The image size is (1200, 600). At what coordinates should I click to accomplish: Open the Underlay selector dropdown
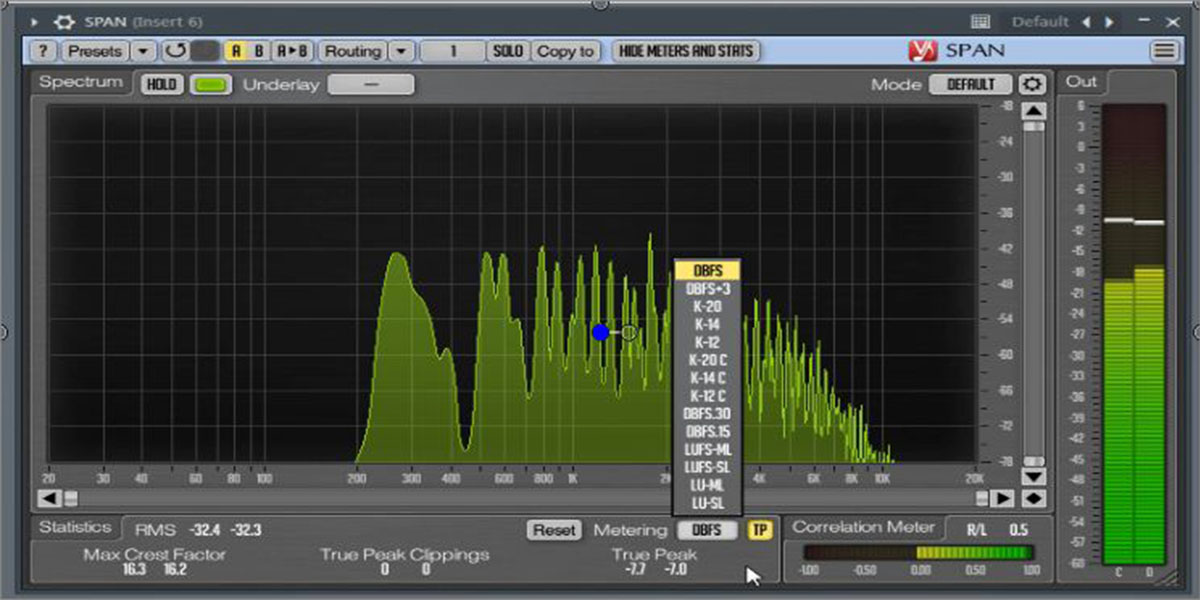coord(371,85)
